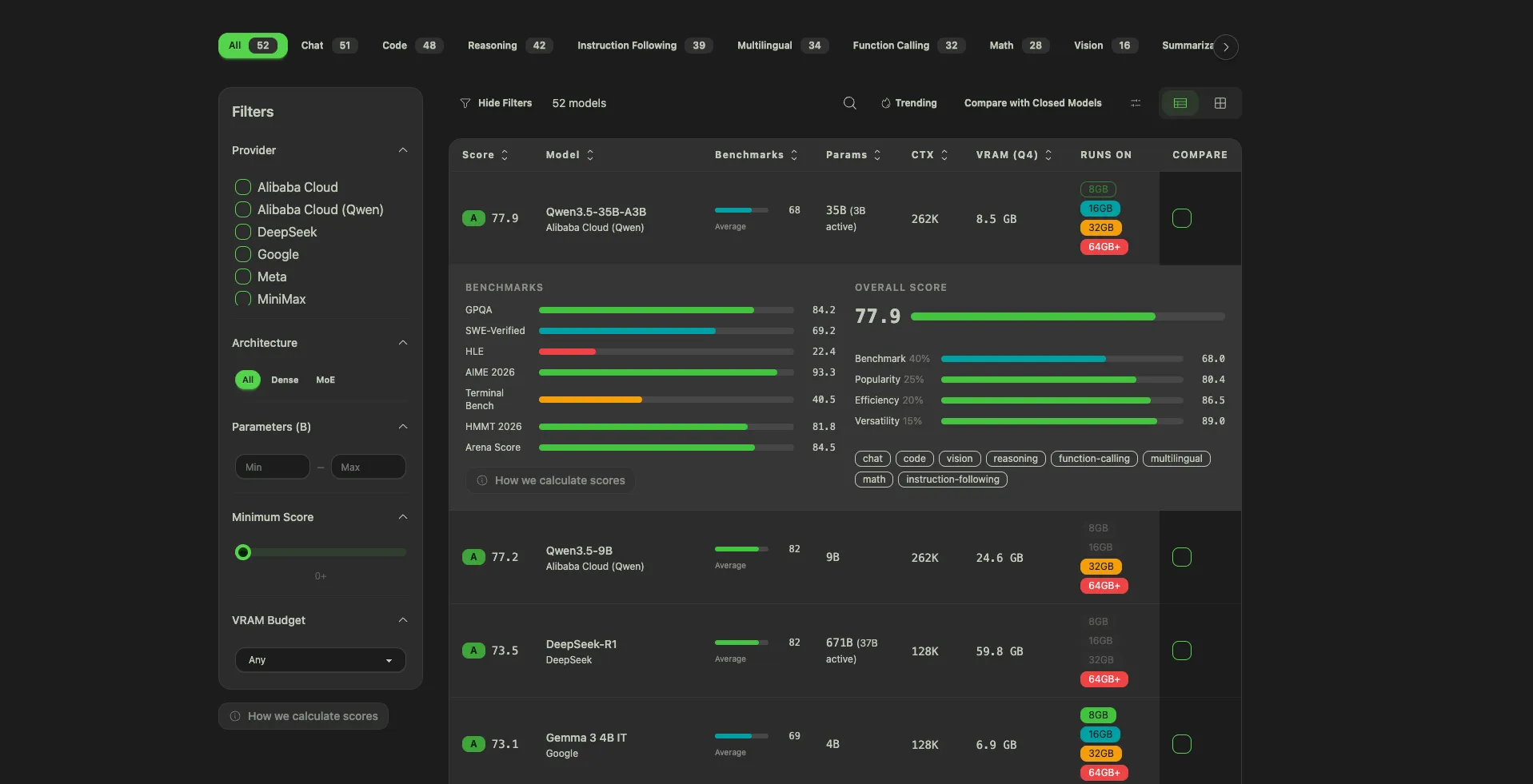
Task: Select the MoE architecture filter
Action: (325, 380)
